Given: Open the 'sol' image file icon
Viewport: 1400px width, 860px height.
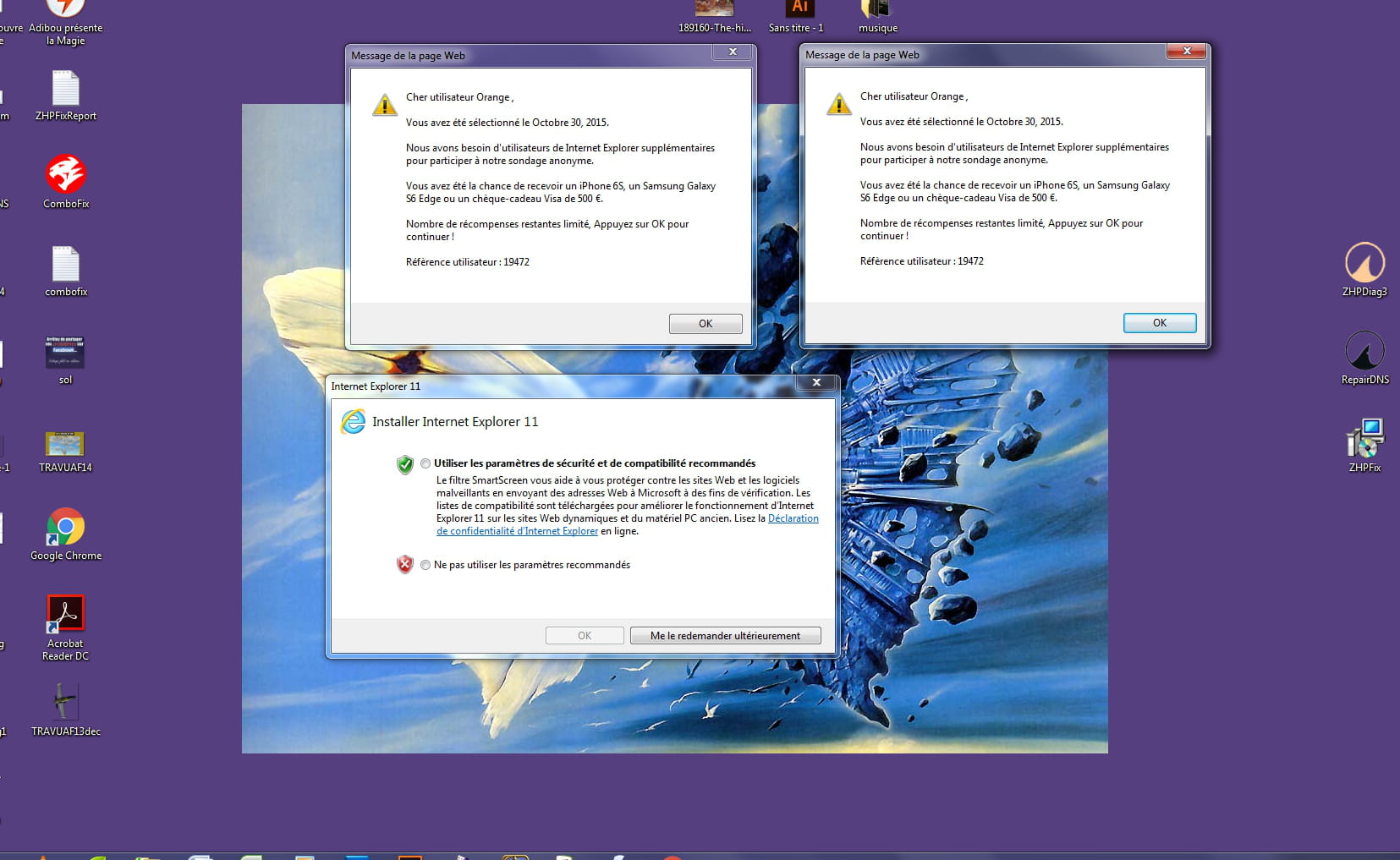Looking at the screenshot, I should tap(66, 353).
